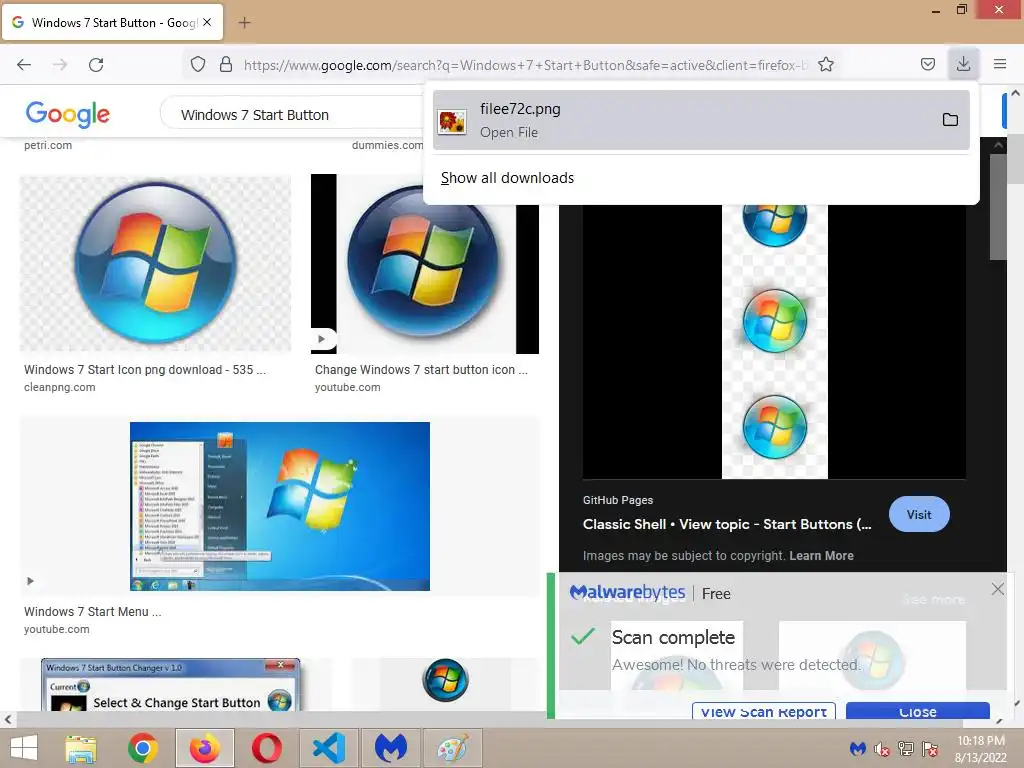Click the Malwarebytes logo in the notification
This screenshot has height=768, width=1024.
(x=628, y=592)
